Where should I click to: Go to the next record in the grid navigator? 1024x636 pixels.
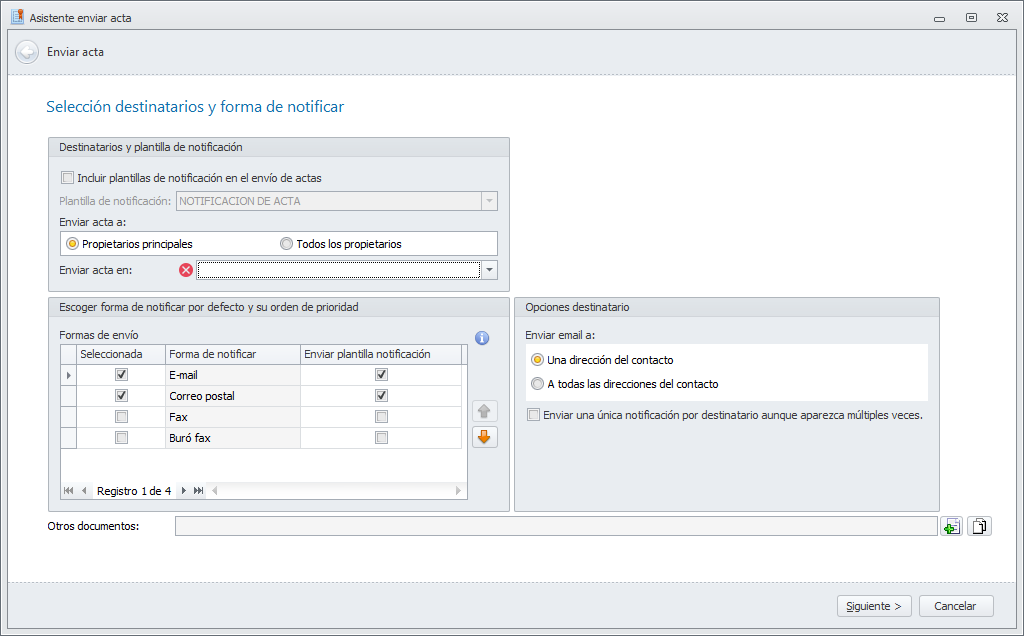(184, 491)
